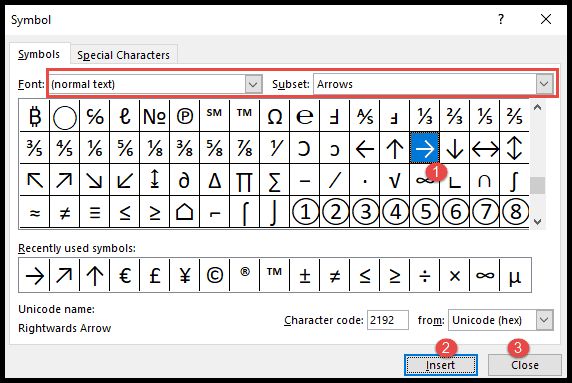Choose the almost-equal-to symbol in grid
572x383 pixels.
click(35, 212)
